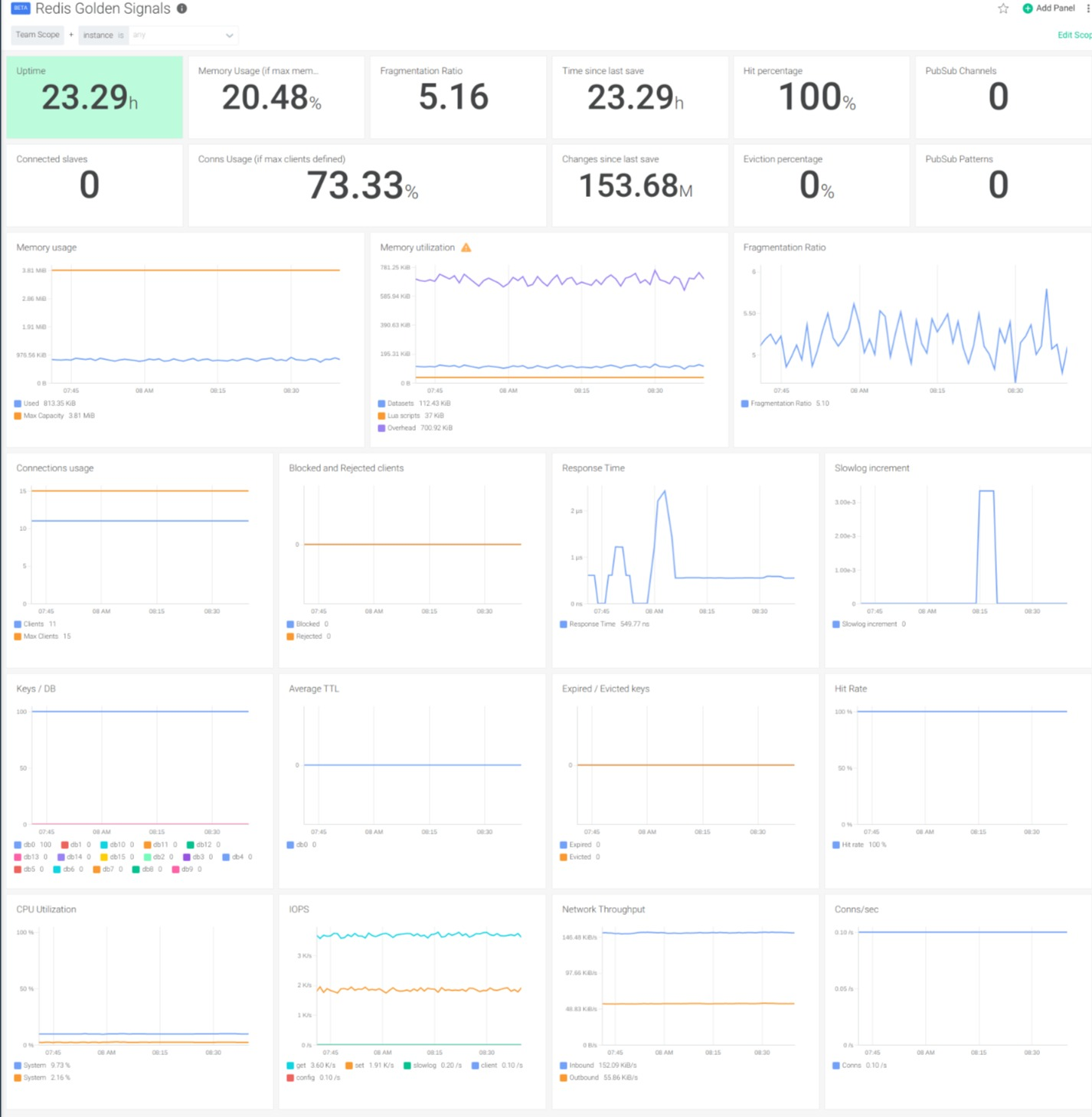Toggle the get series in IOPS legend
The image size is (1092, 1117).
coord(312,1065)
